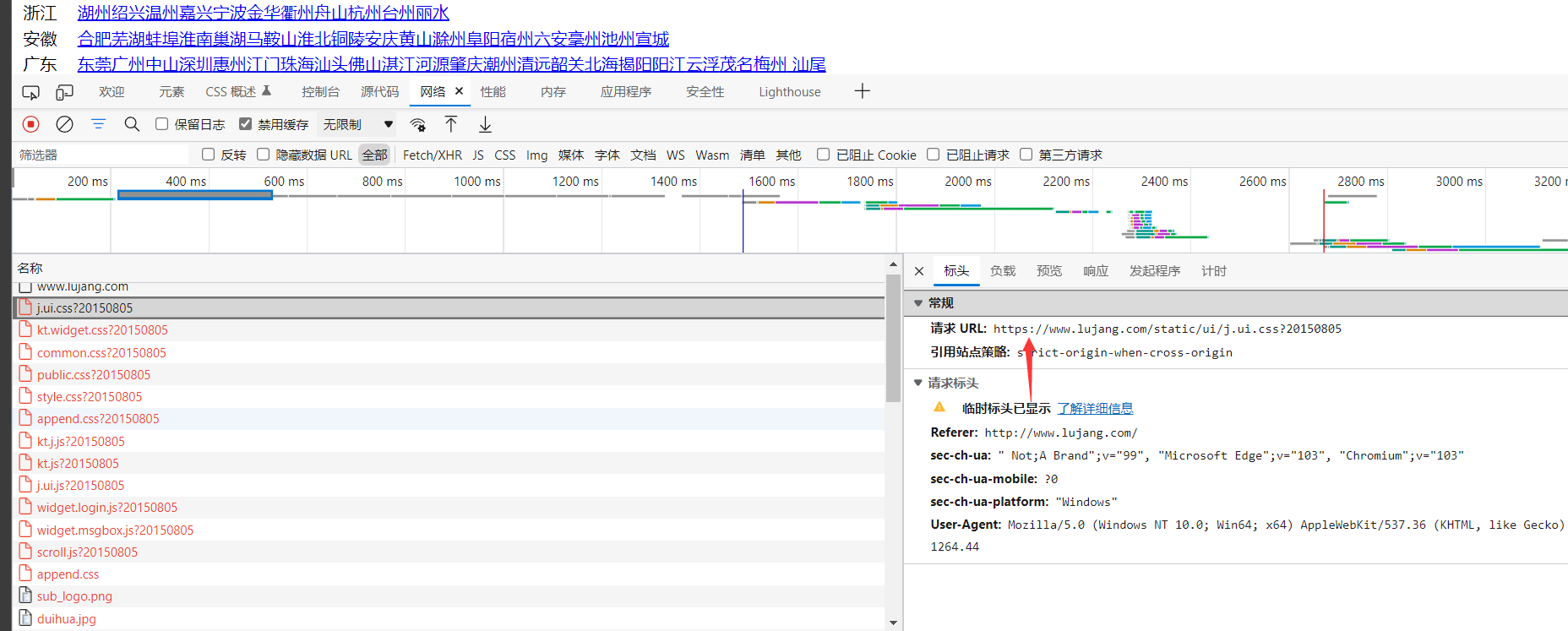Filter requests by Fetch/XHR
The image size is (1568, 631).
point(433,155)
